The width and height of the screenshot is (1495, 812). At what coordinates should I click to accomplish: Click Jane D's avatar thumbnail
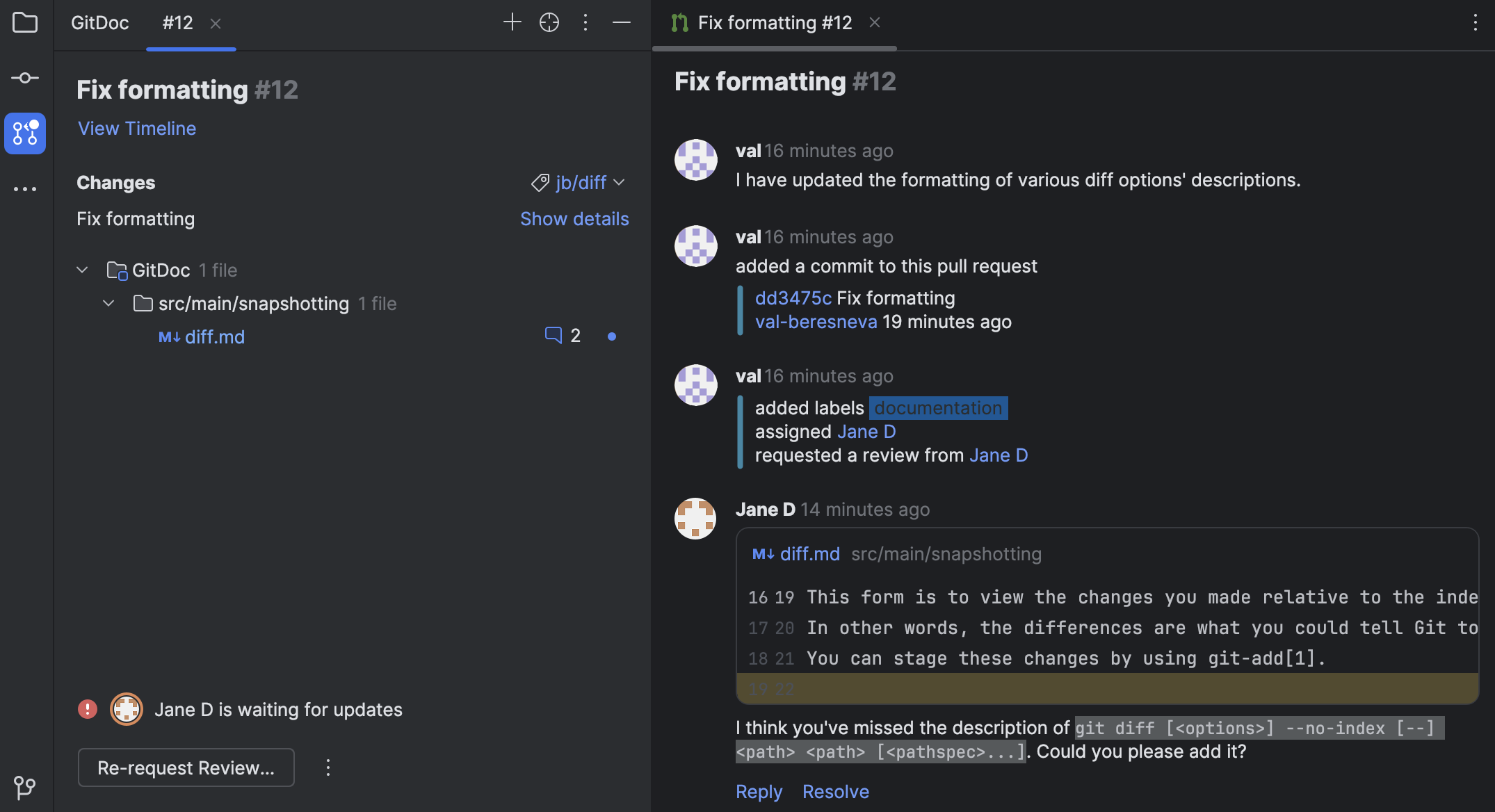point(695,518)
